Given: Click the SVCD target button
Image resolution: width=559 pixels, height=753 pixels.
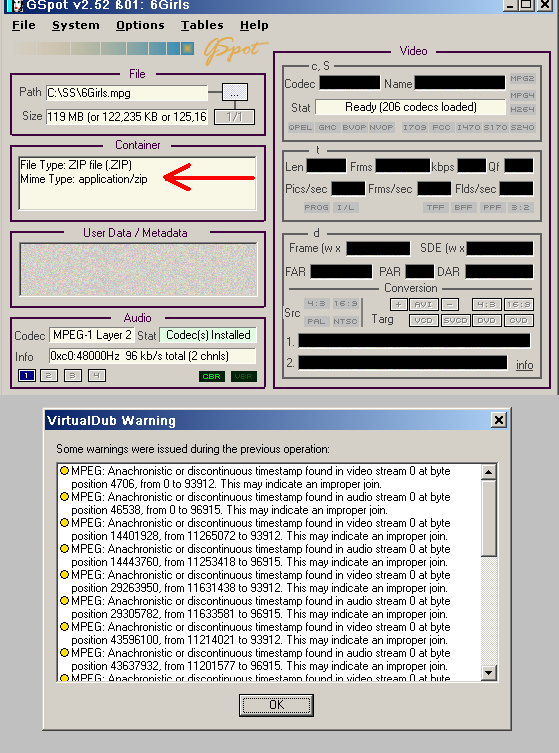Looking at the screenshot, I should point(455,320).
